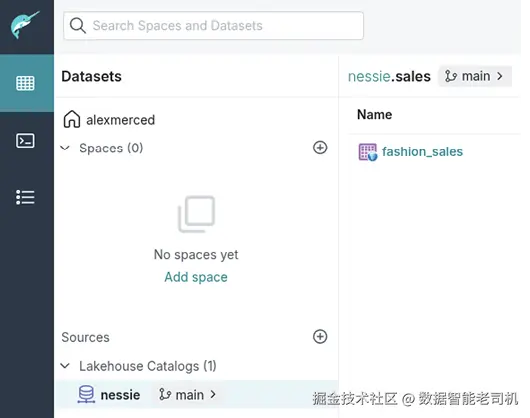Open the Datasets grid icon in sidebar
This screenshot has width=530, height=418.
[x=25, y=83]
